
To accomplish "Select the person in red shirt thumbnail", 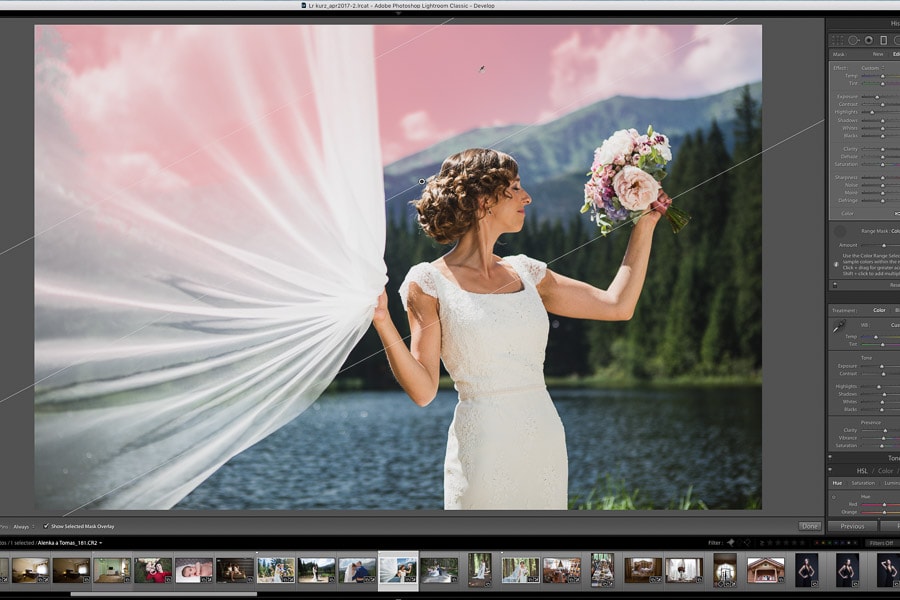I will click(x=153, y=571).
